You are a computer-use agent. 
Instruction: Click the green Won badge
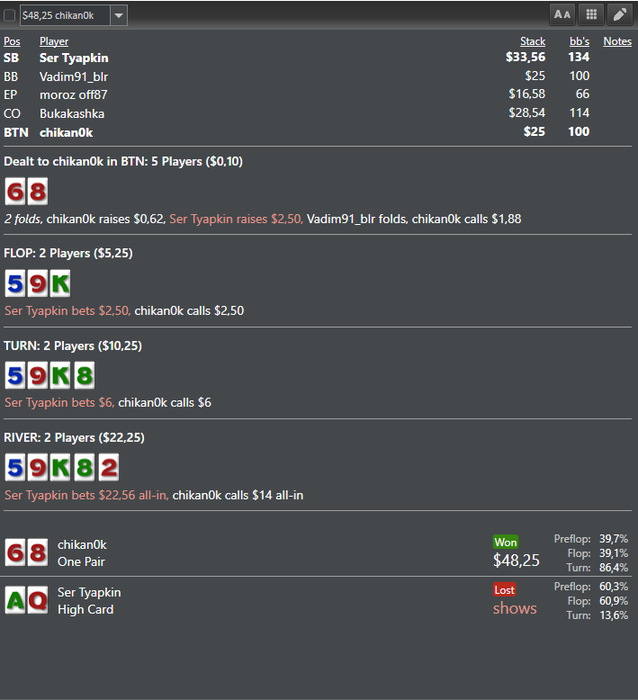[x=505, y=542]
